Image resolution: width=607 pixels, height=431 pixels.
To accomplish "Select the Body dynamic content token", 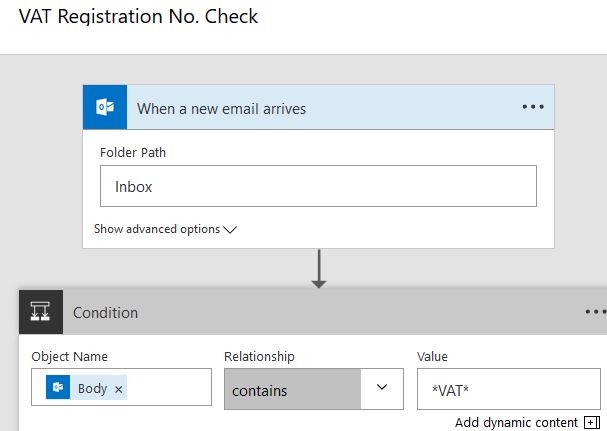I will point(92,388).
